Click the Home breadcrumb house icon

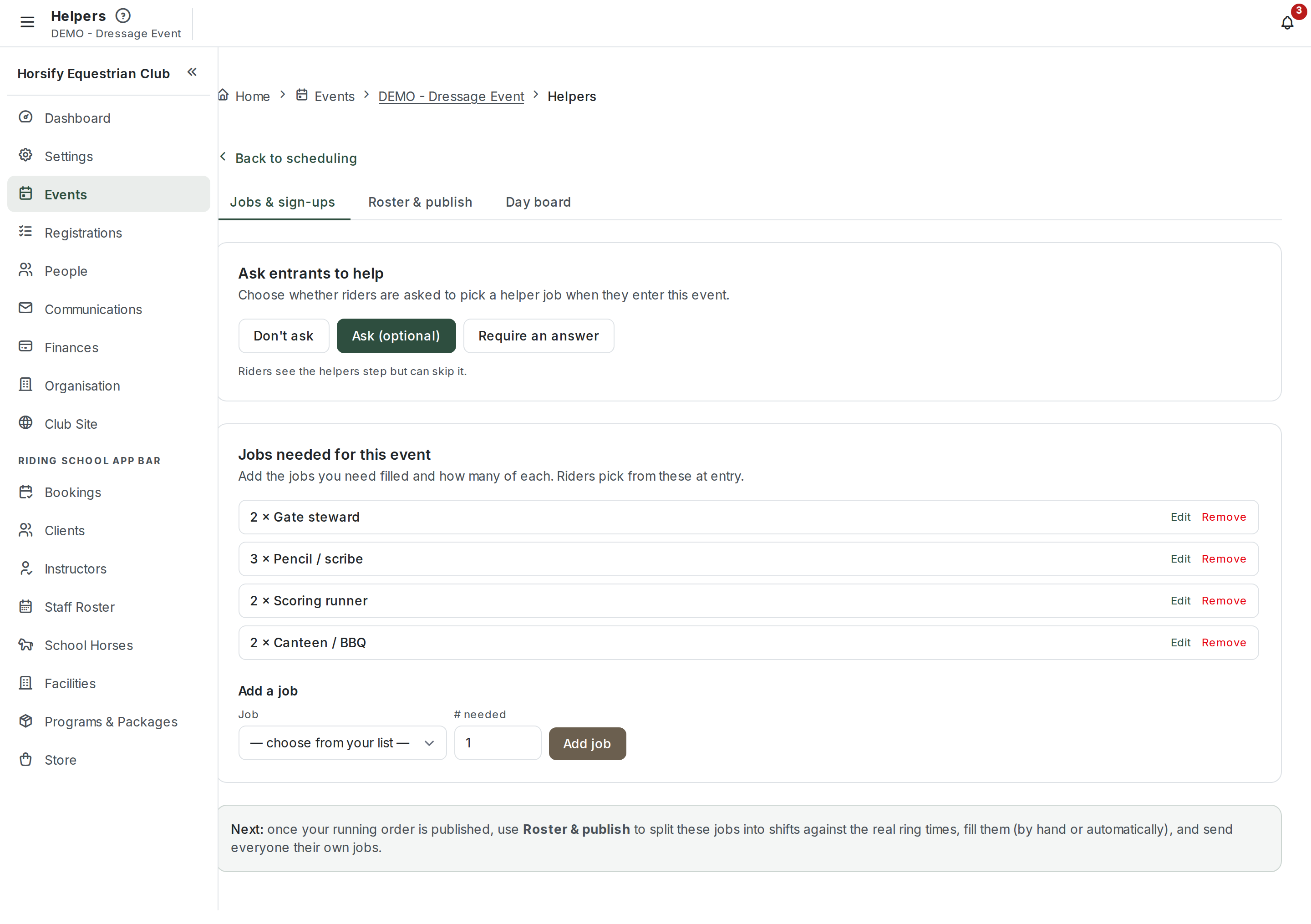click(223, 95)
